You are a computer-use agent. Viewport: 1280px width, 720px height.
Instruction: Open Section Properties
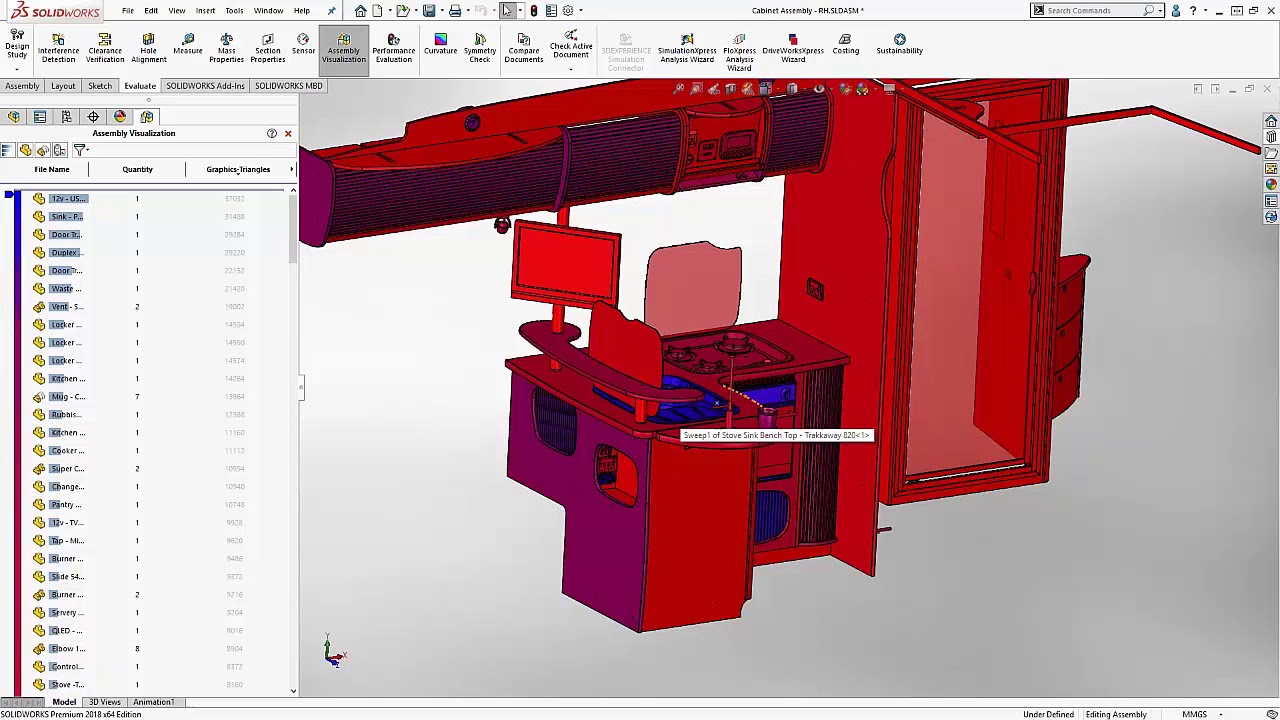point(267,49)
